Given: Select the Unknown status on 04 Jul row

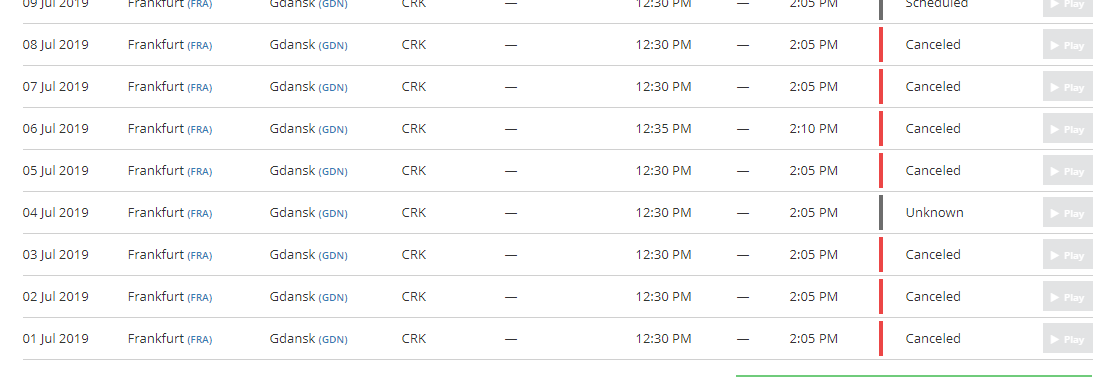Looking at the screenshot, I should 934,212.
